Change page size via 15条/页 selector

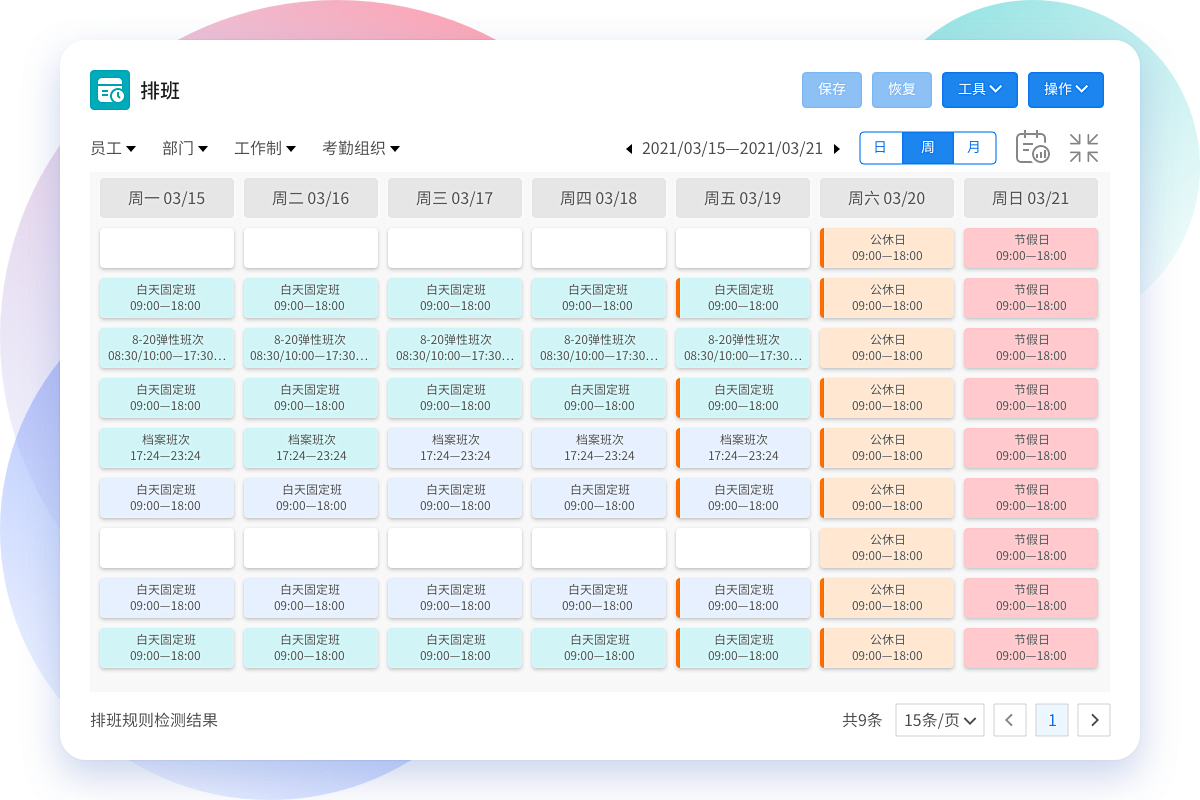[939, 719]
